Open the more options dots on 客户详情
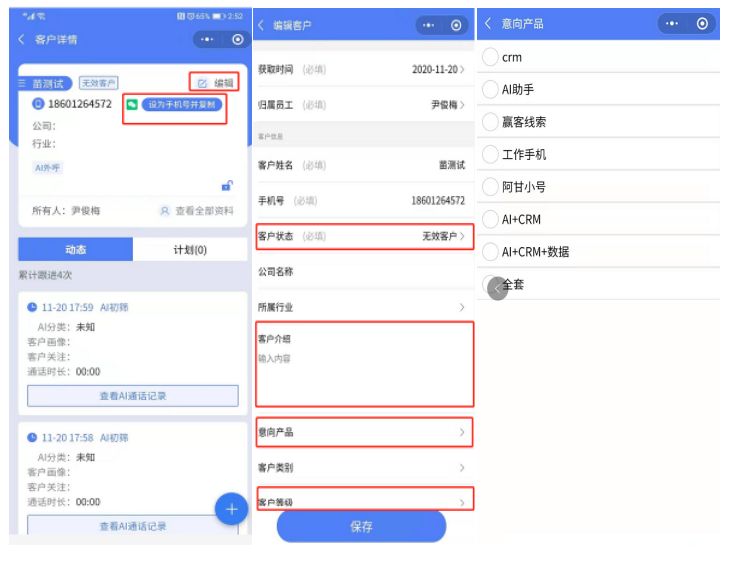Viewport: 743px width, 561px height. [207, 39]
